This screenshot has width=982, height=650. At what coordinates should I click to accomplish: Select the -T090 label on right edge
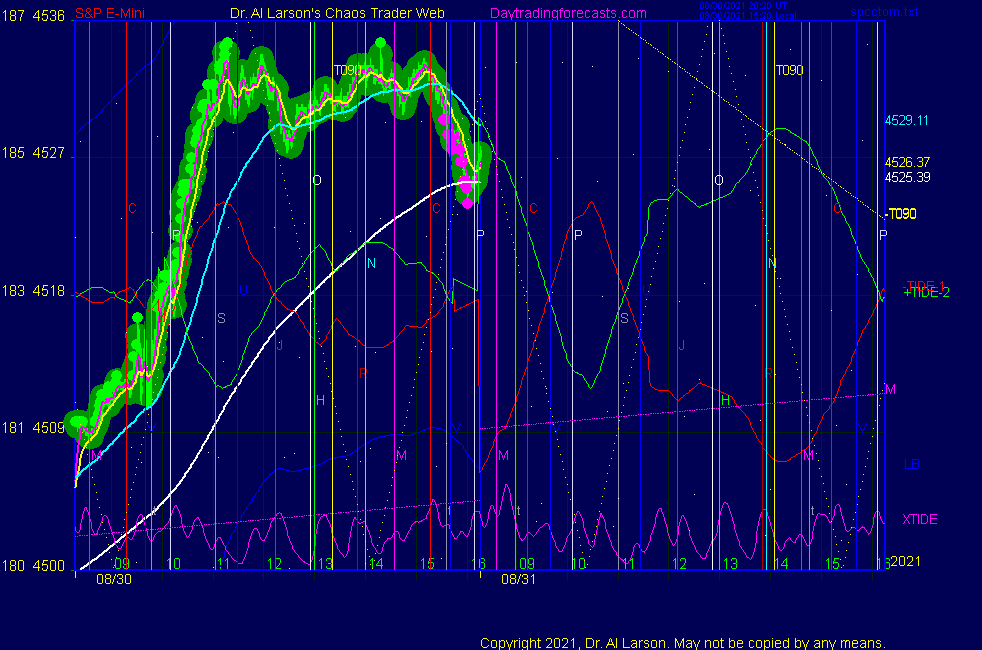tap(902, 213)
